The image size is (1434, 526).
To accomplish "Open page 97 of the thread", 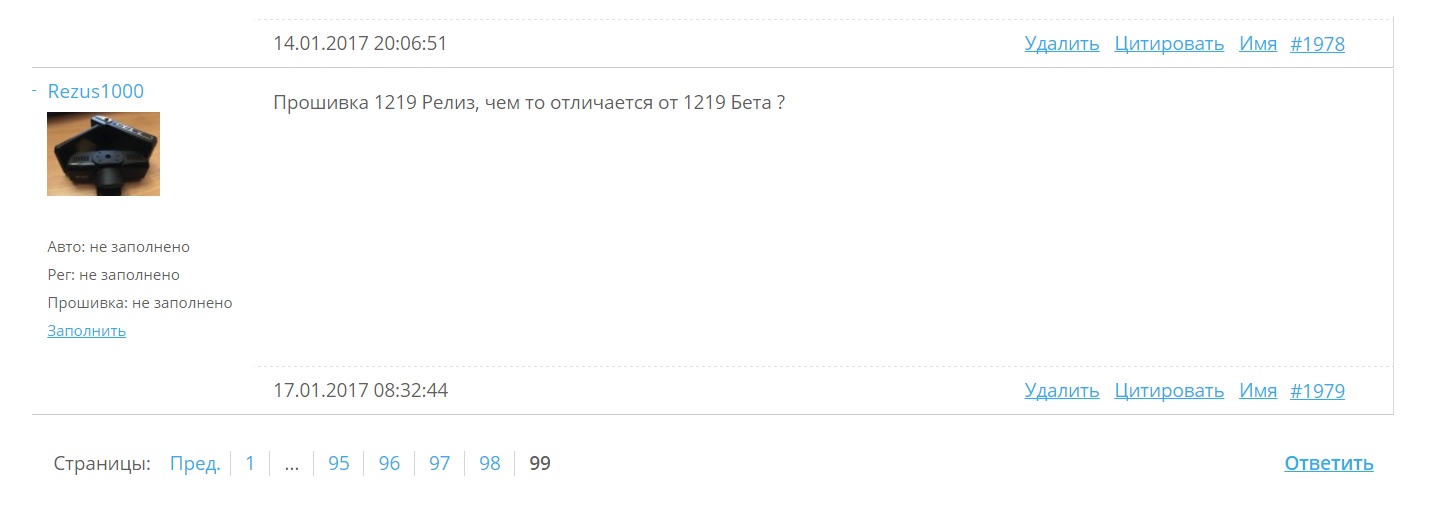I will (x=439, y=464).
